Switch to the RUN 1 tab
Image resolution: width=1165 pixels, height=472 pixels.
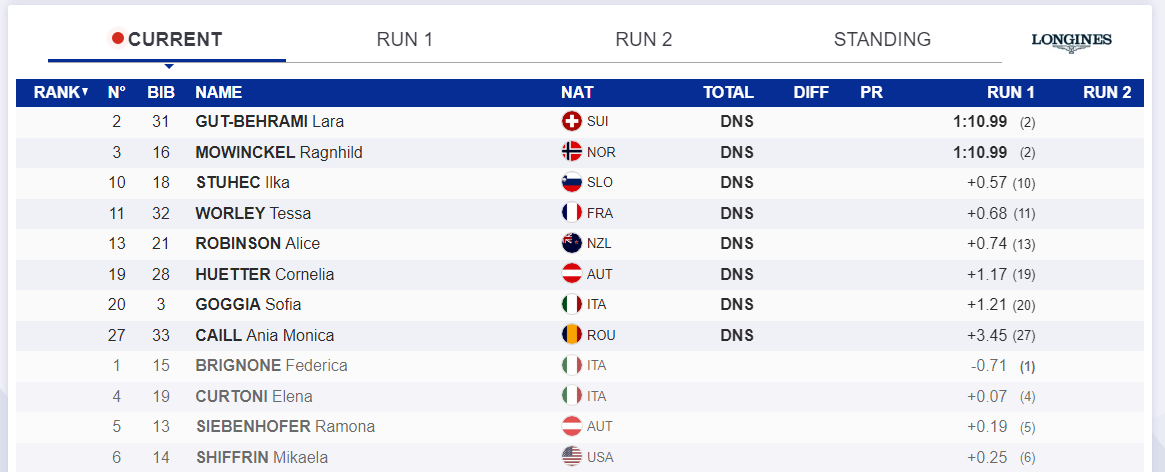tap(404, 40)
